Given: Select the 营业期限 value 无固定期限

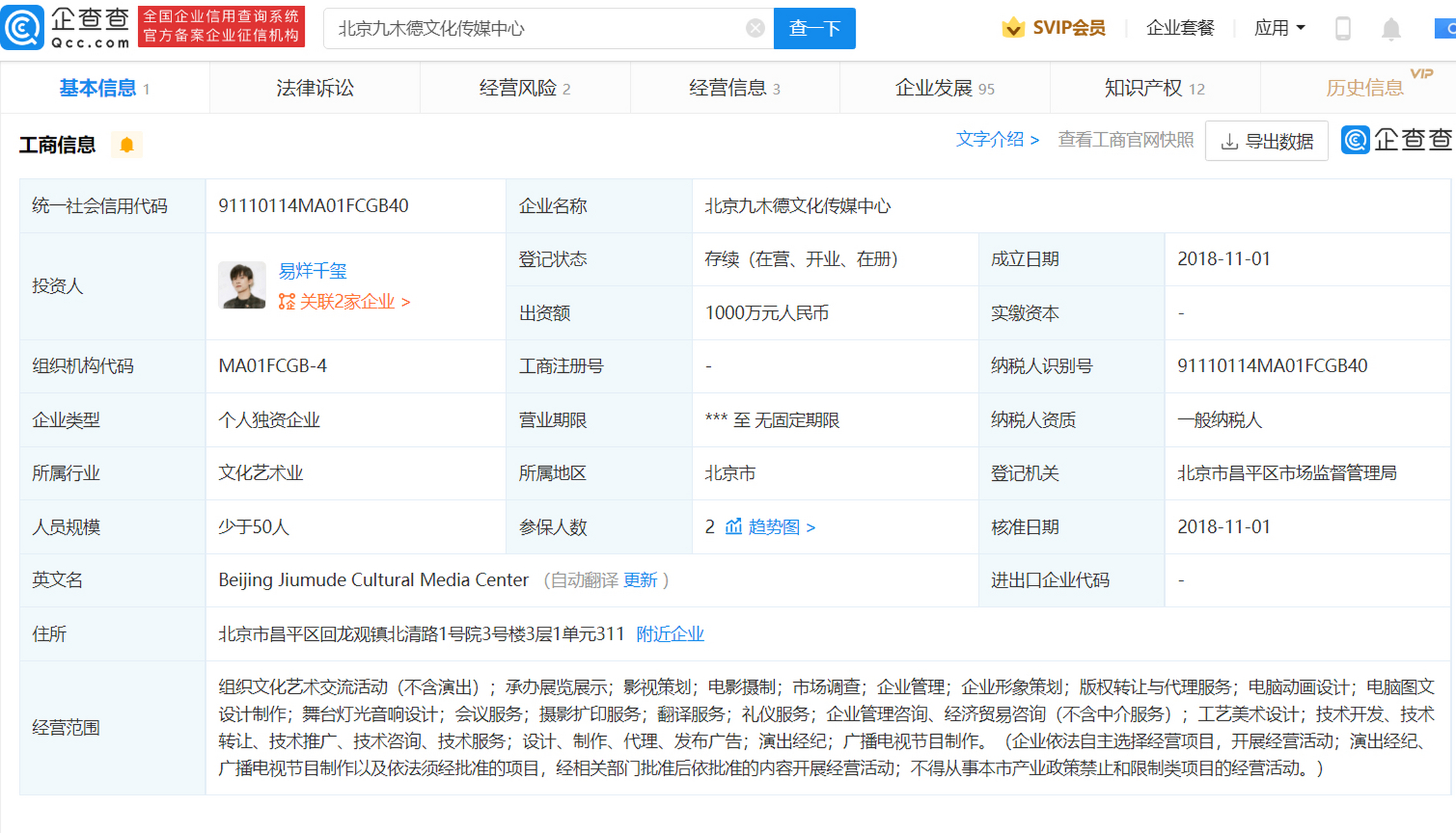Looking at the screenshot, I should tap(796, 419).
